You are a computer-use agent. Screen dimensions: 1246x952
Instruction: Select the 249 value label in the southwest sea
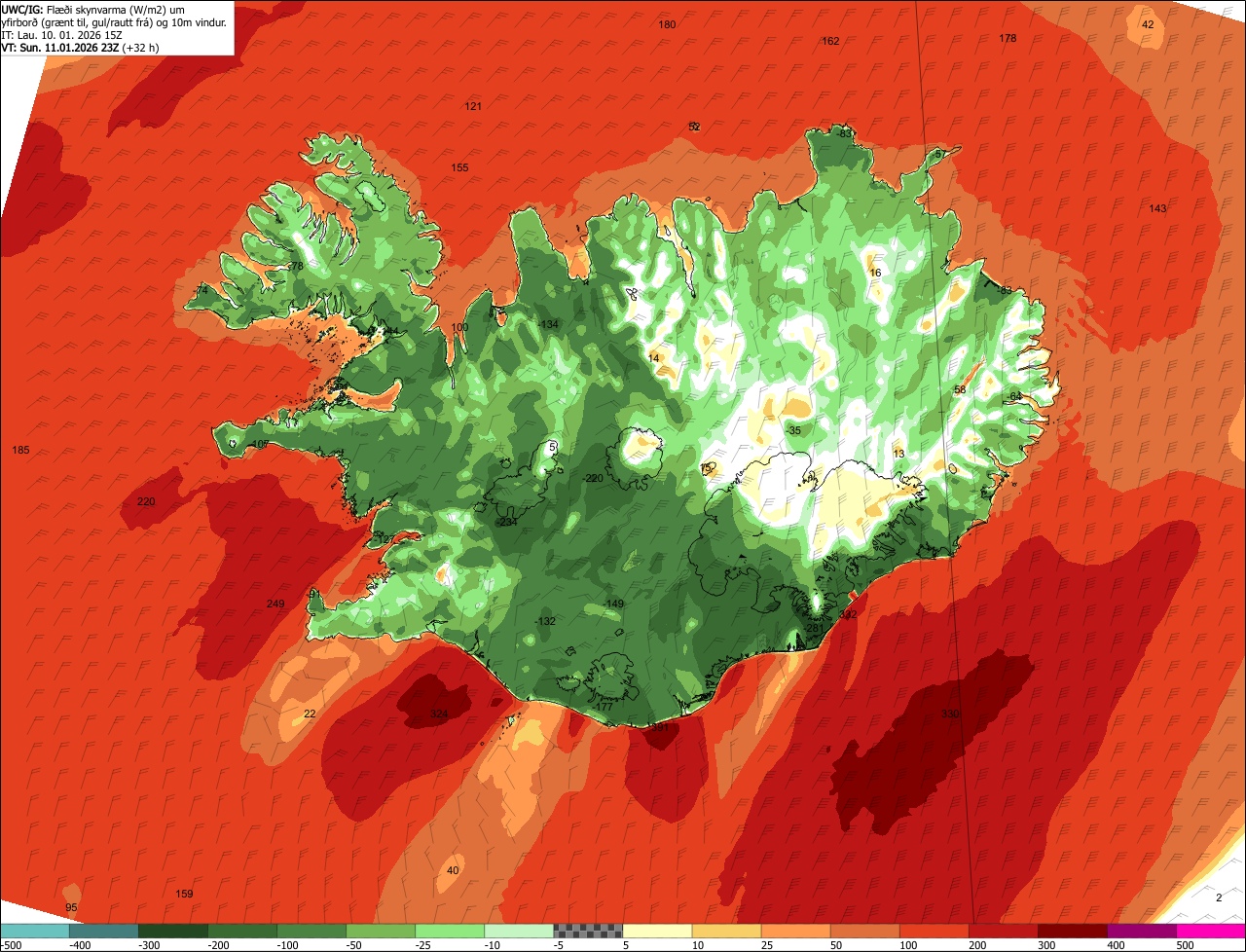[275, 604]
